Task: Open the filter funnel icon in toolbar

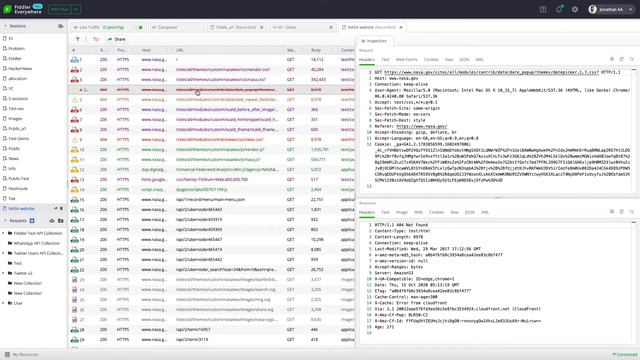Action: click(77, 39)
